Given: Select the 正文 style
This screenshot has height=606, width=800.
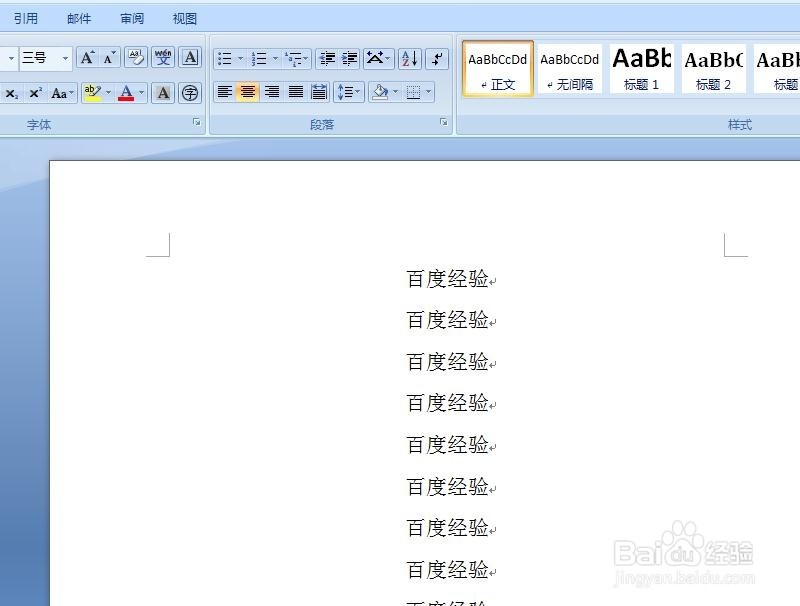Looking at the screenshot, I should point(498,68).
